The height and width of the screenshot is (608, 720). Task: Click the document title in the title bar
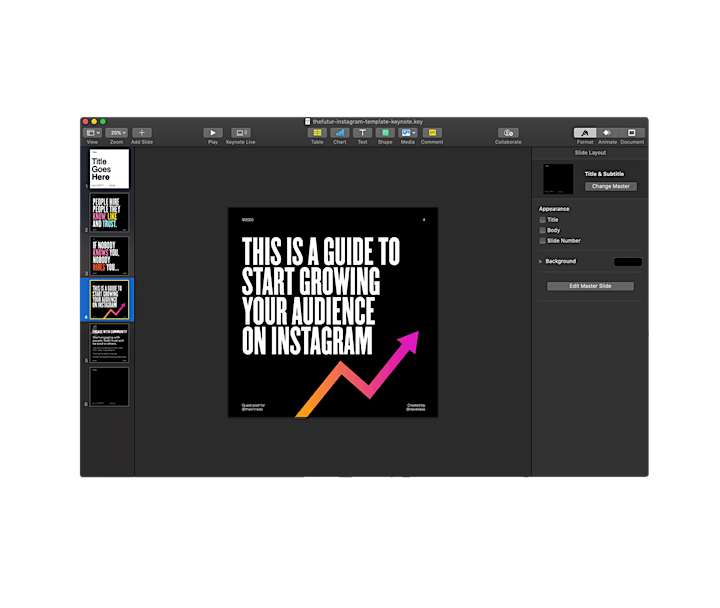coord(367,122)
